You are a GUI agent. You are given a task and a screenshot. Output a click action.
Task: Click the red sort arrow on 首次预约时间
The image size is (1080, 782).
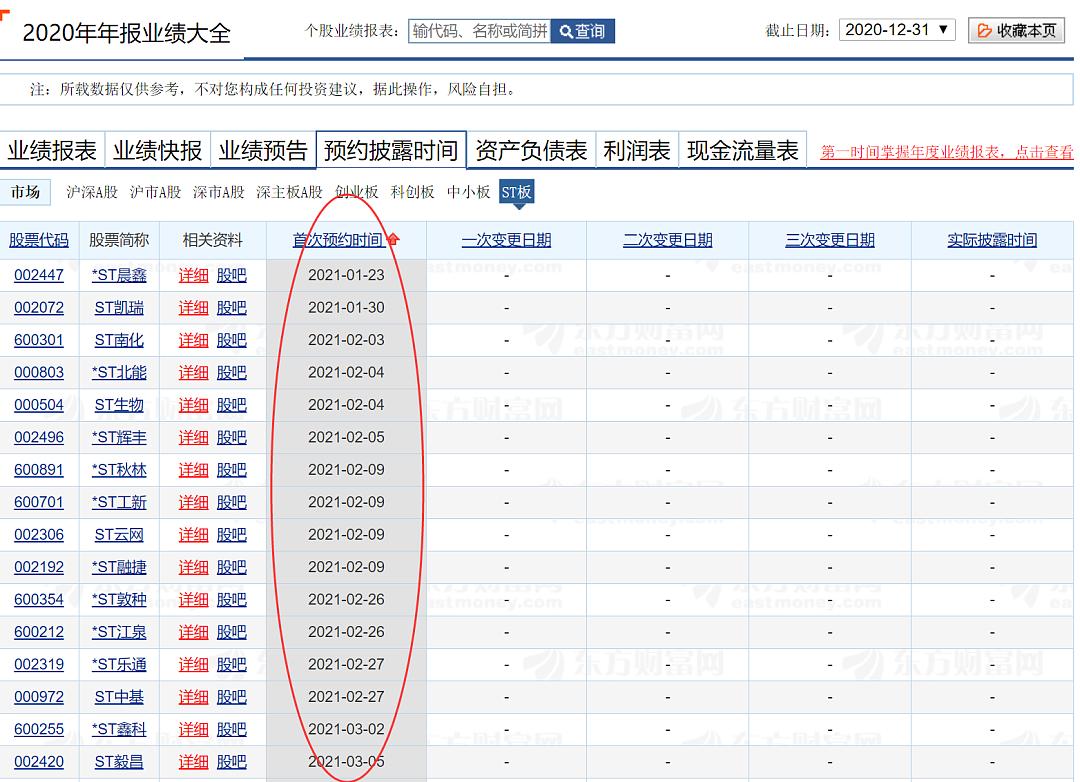pyautogui.click(x=393, y=240)
